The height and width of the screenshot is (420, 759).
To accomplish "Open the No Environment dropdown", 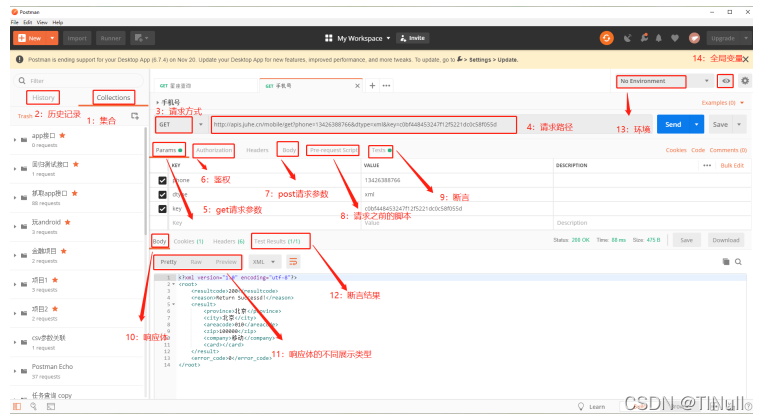I will click(x=664, y=81).
